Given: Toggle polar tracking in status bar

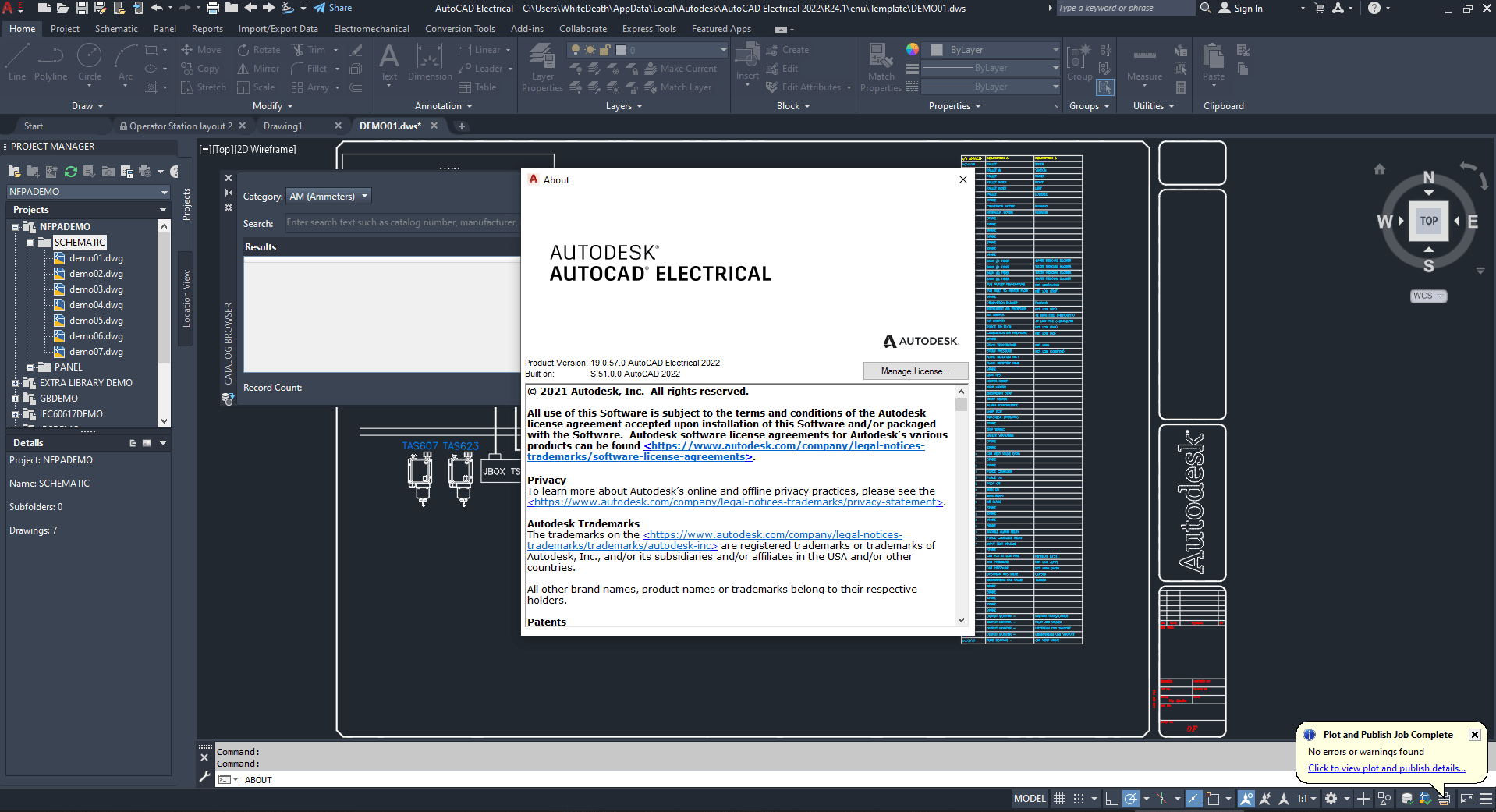Looking at the screenshot, I should [1130, 799].
